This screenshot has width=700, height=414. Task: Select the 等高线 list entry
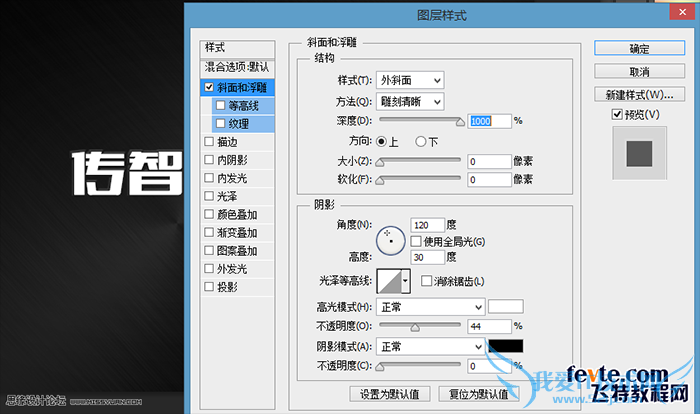(244, 106)
